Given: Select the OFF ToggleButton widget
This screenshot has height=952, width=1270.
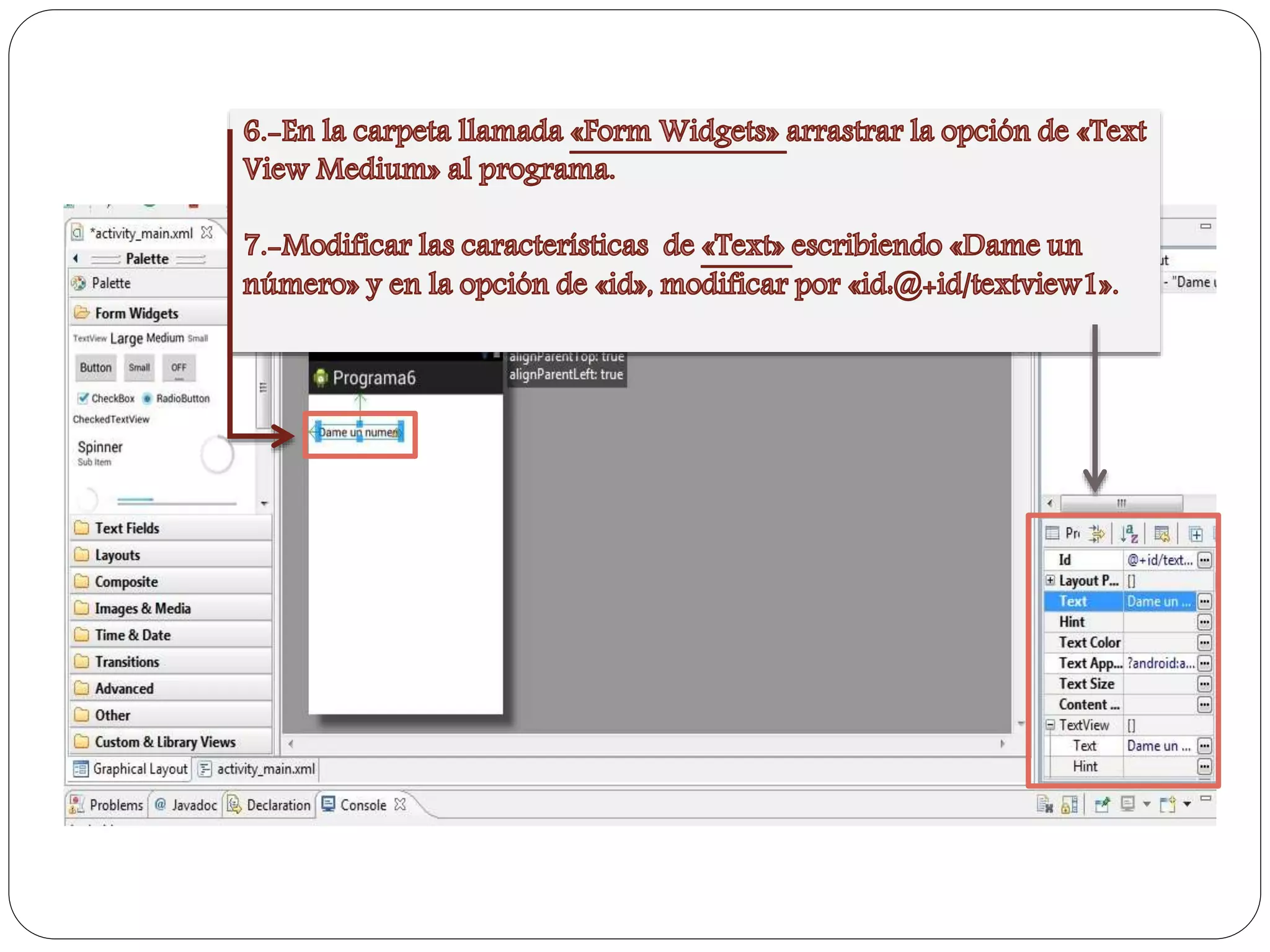Looking at the screenshot, I should point(179,368).
